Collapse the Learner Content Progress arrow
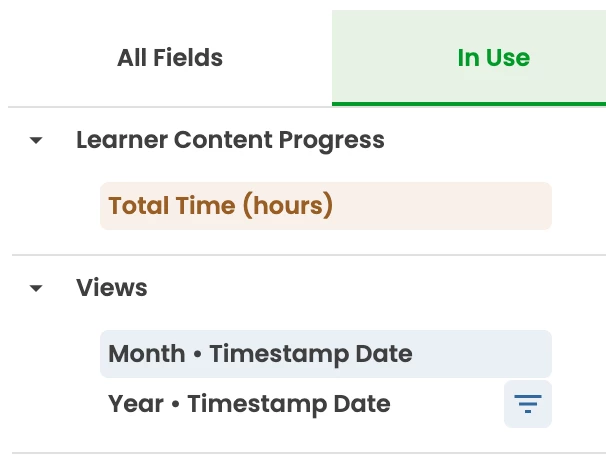The width and height of the screenshot is (606, 466). (x=36, y=140)
